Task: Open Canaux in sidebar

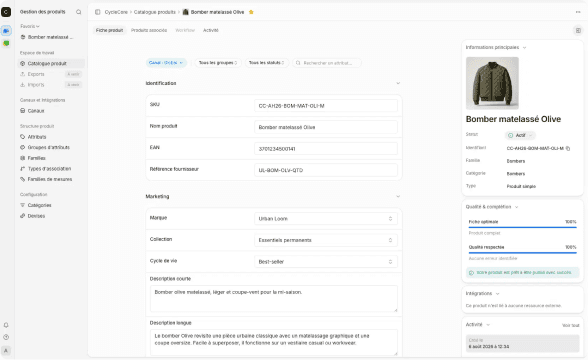Action: tap(51, 111)
